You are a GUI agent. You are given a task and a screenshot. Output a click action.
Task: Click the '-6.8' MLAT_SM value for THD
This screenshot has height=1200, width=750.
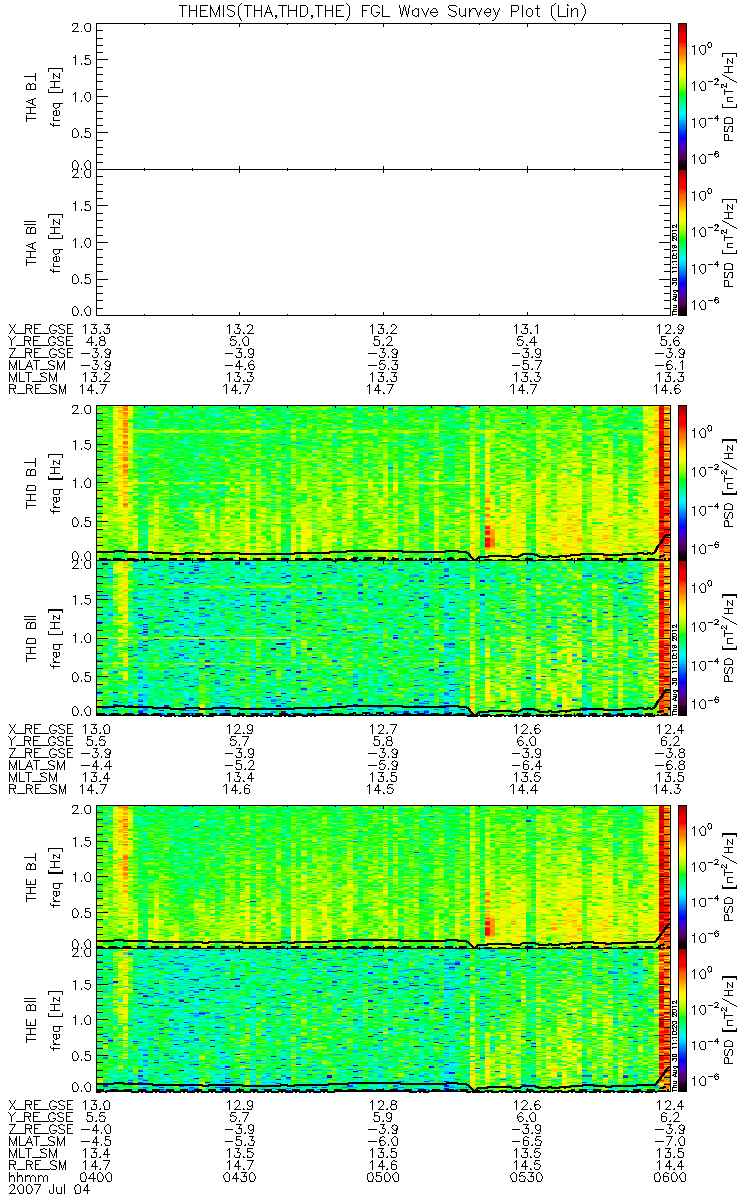(x=669, y=766)
